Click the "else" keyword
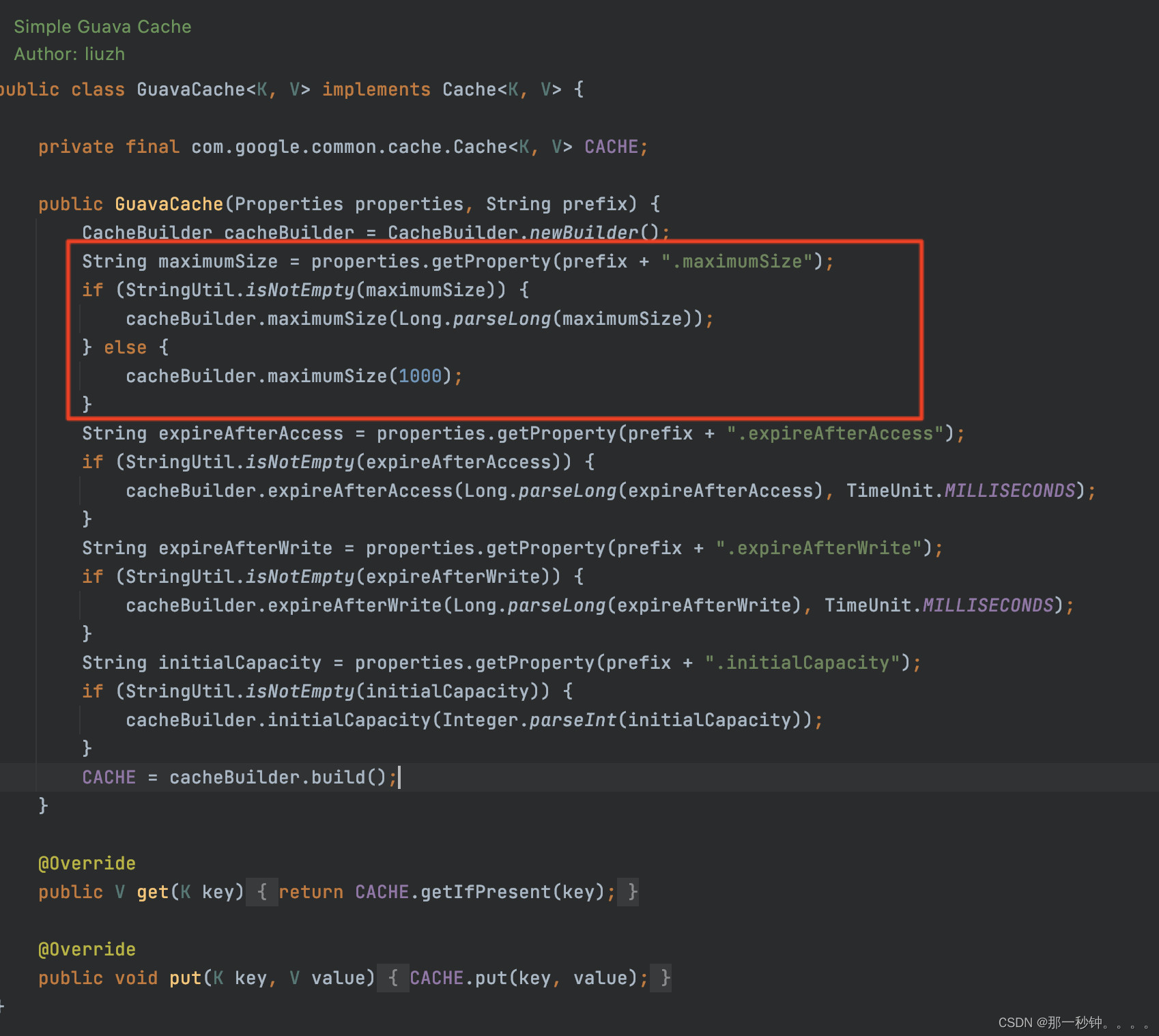Screen dimensions: 1159x1036 point(126,347)
